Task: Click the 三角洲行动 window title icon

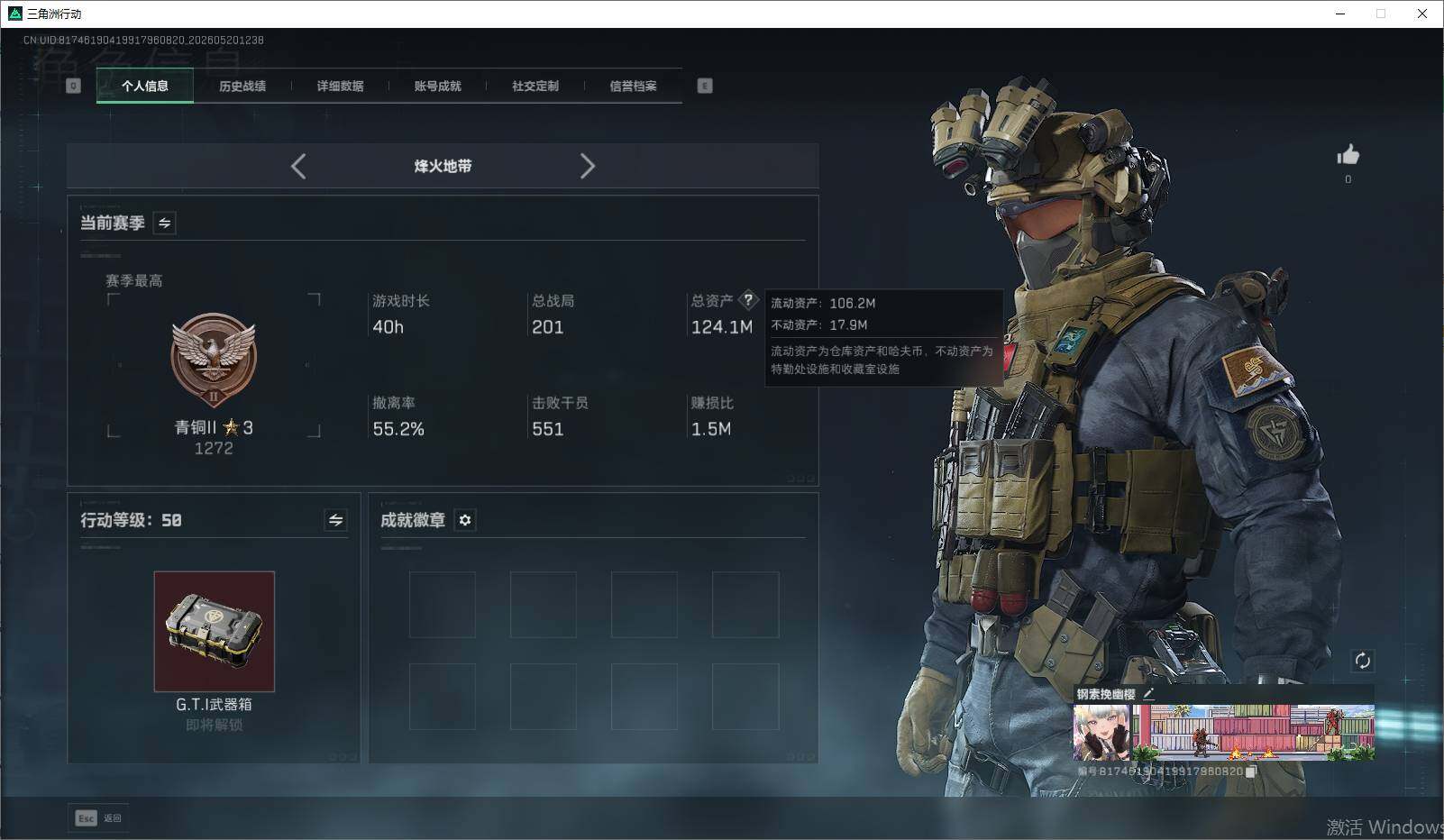Action: tap(14, 14)
